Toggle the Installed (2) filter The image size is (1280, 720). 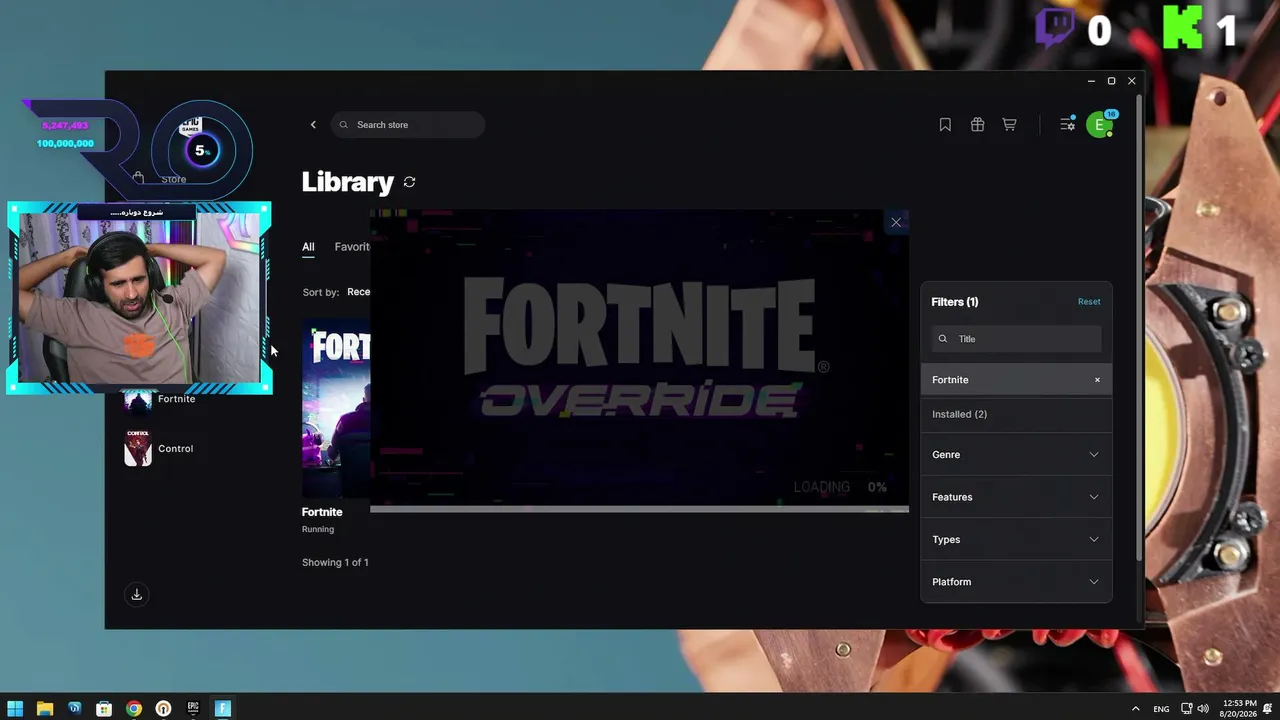(1016, 414)
